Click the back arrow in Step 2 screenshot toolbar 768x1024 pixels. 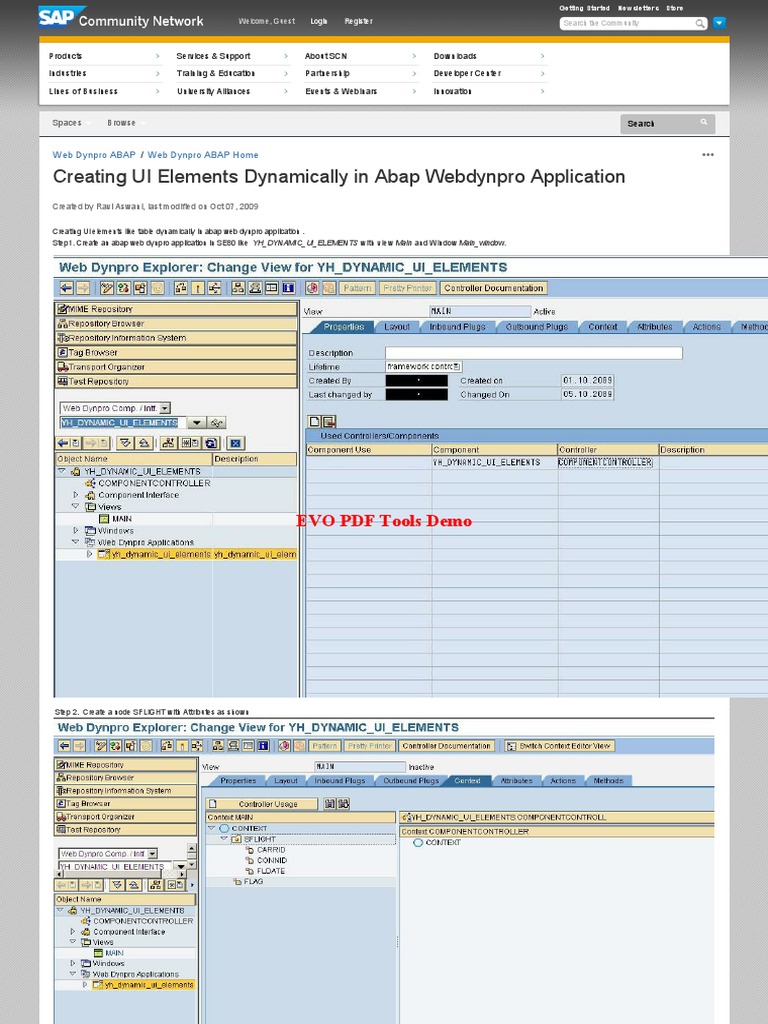pyautogui.click(x=64, y=746)
